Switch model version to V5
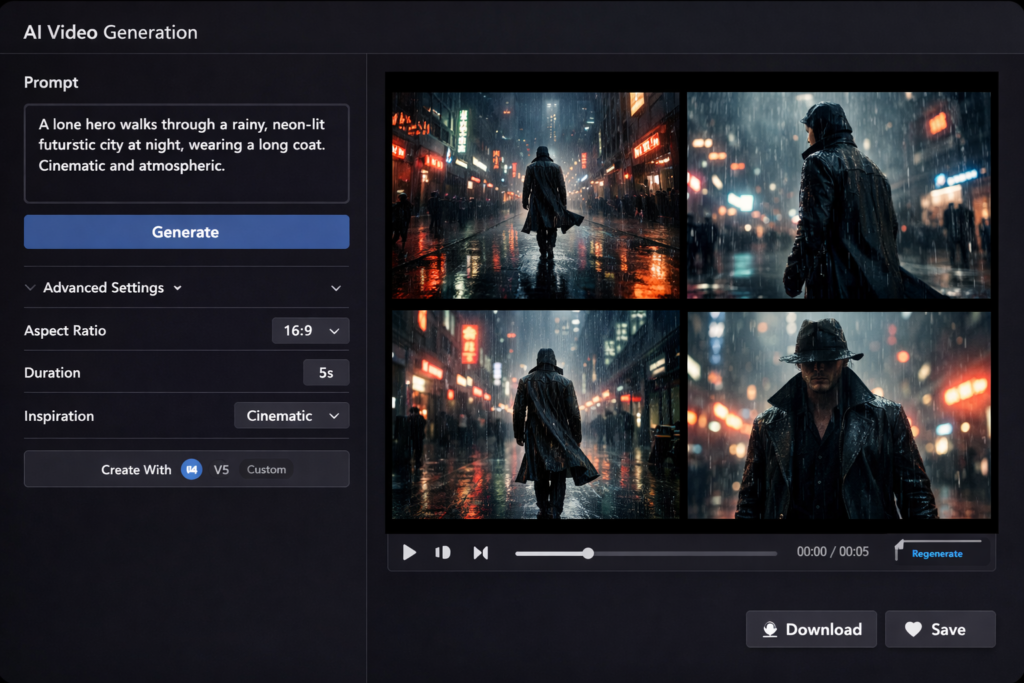This screenshot has width=1024, height=683. tap(221, 469)
